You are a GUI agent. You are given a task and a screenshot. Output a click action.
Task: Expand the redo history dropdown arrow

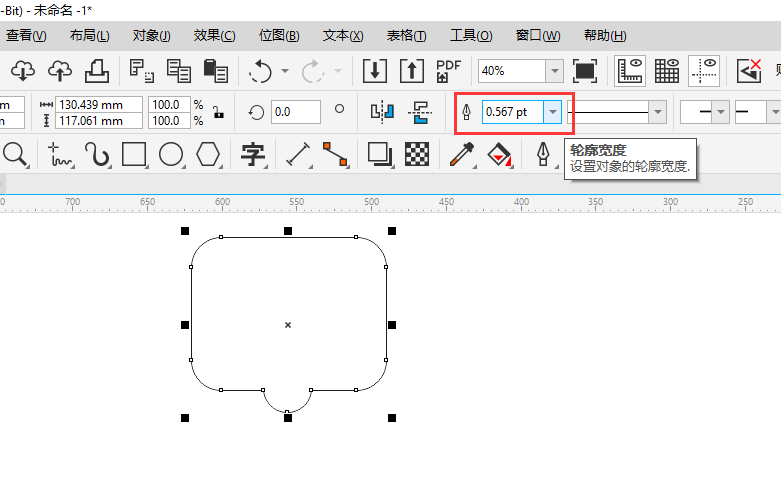[338, 71]
